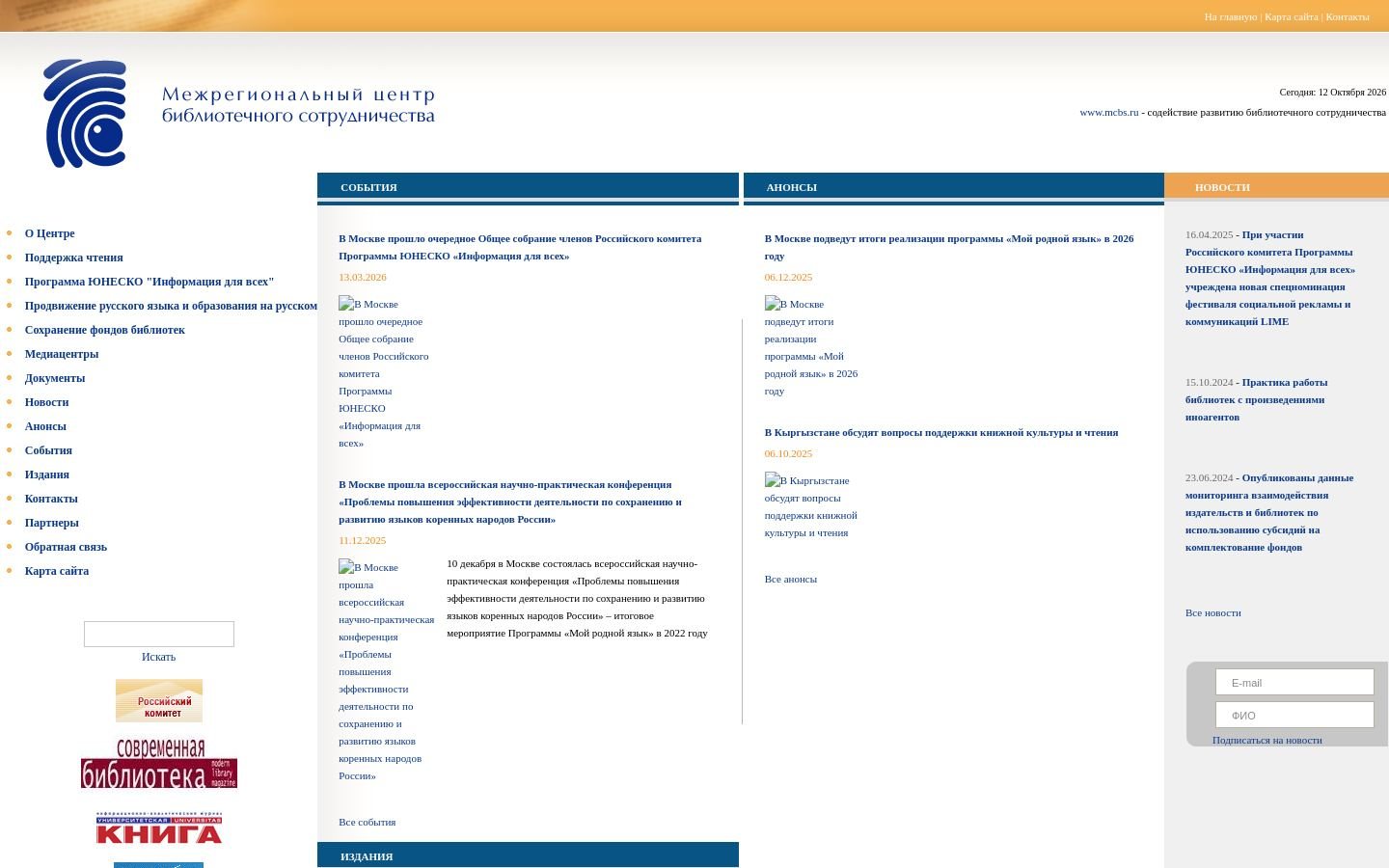Open the Университетская книга journal banner

tap(159, 827)
